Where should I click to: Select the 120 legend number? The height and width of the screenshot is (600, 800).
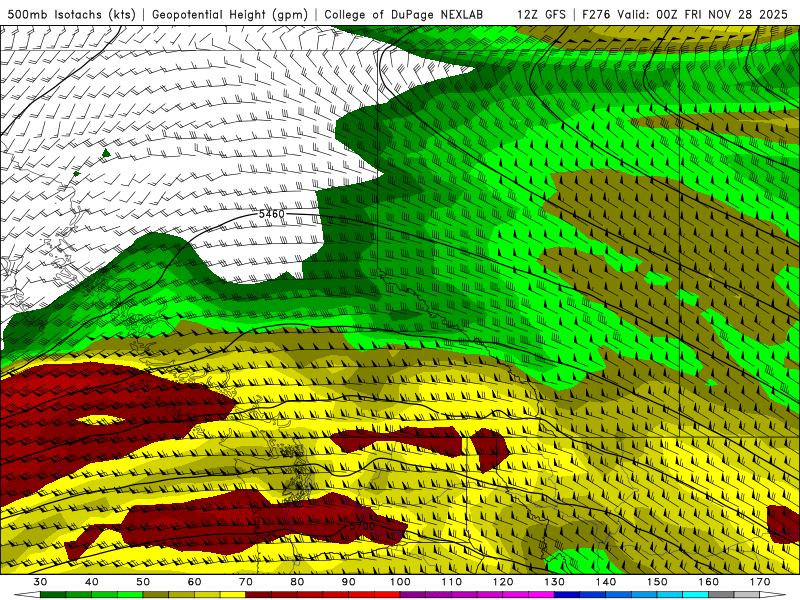pos(503,582)
